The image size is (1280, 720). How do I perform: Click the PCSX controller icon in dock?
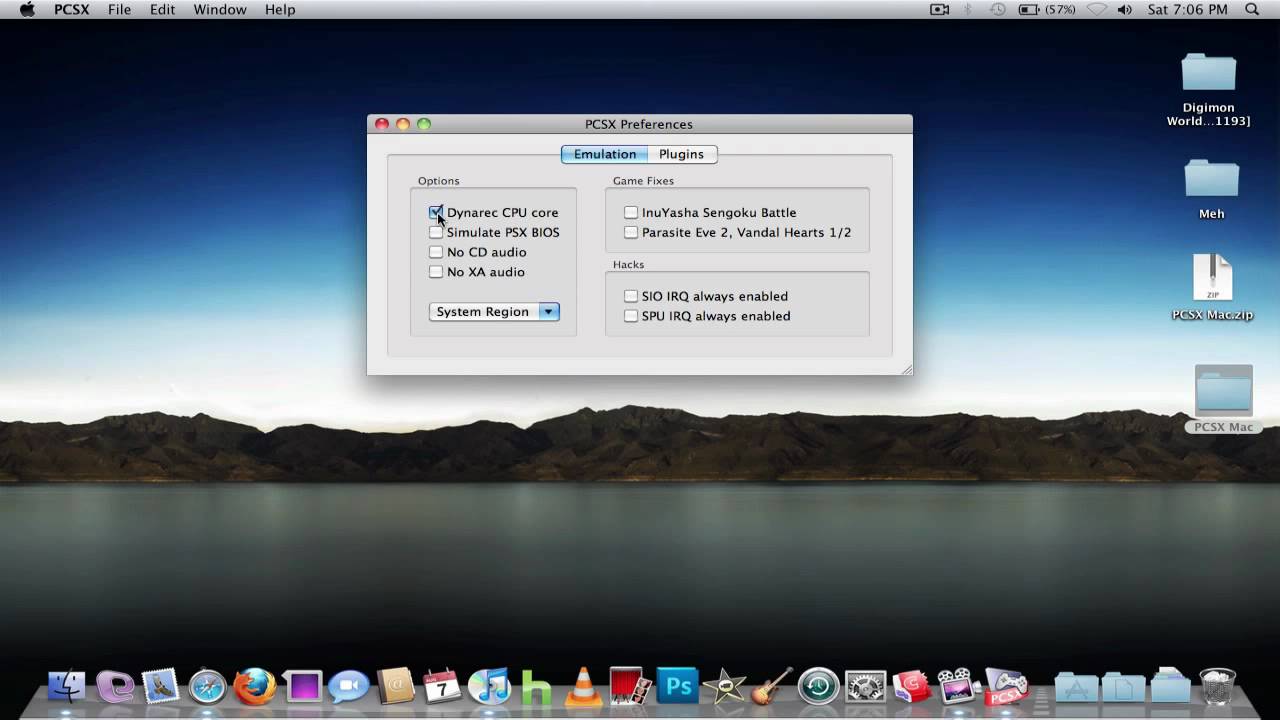pos(1006,686)
